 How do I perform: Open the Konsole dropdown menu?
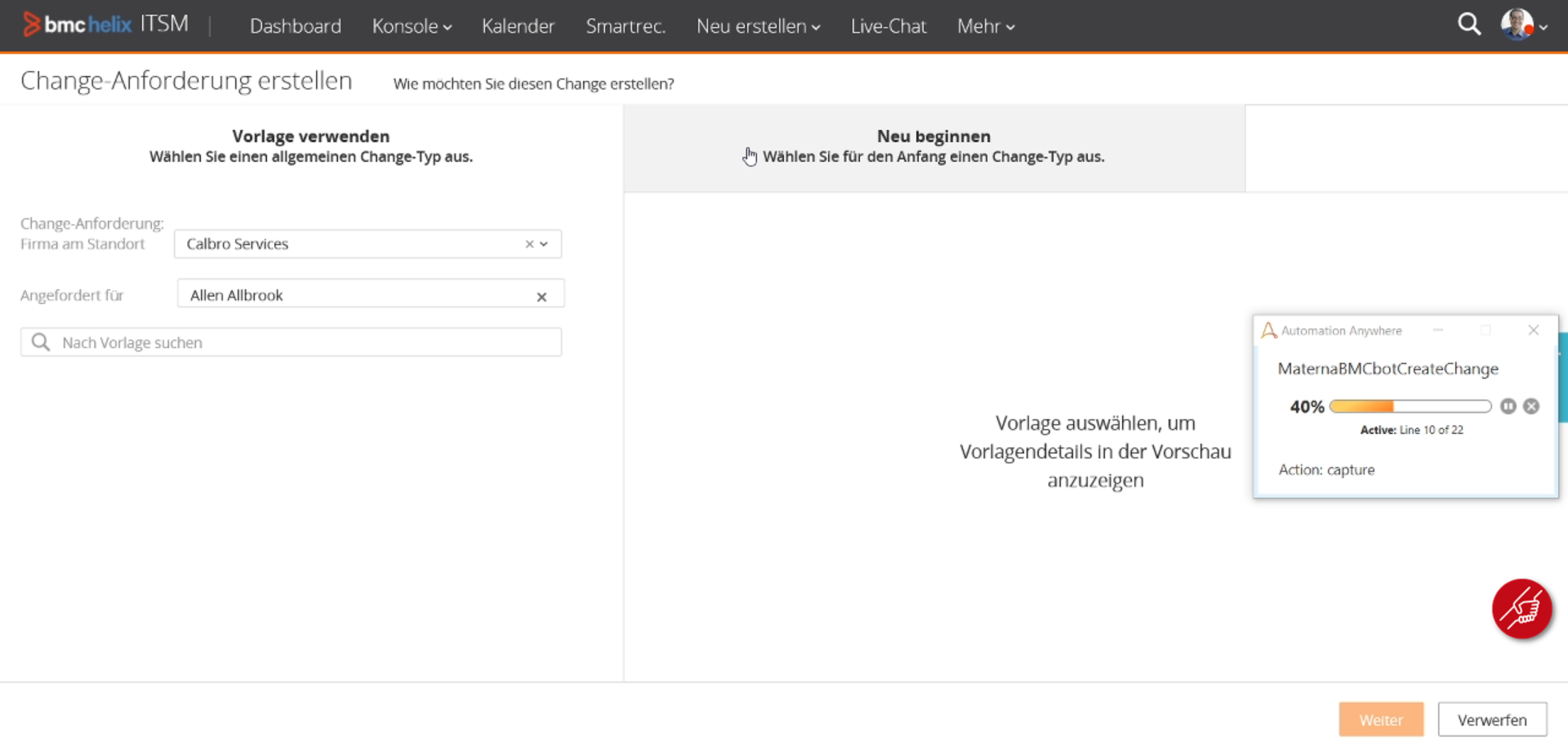(411, 26)
